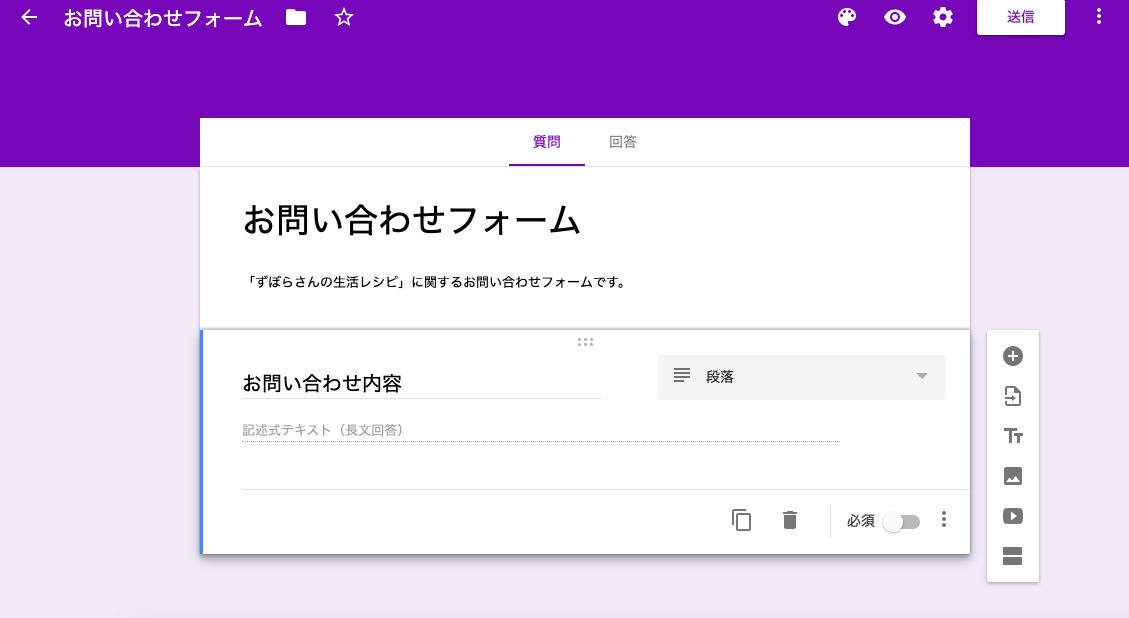Add a section from the sidebar
The image size is (1129, 618).
coord(1012,556)
